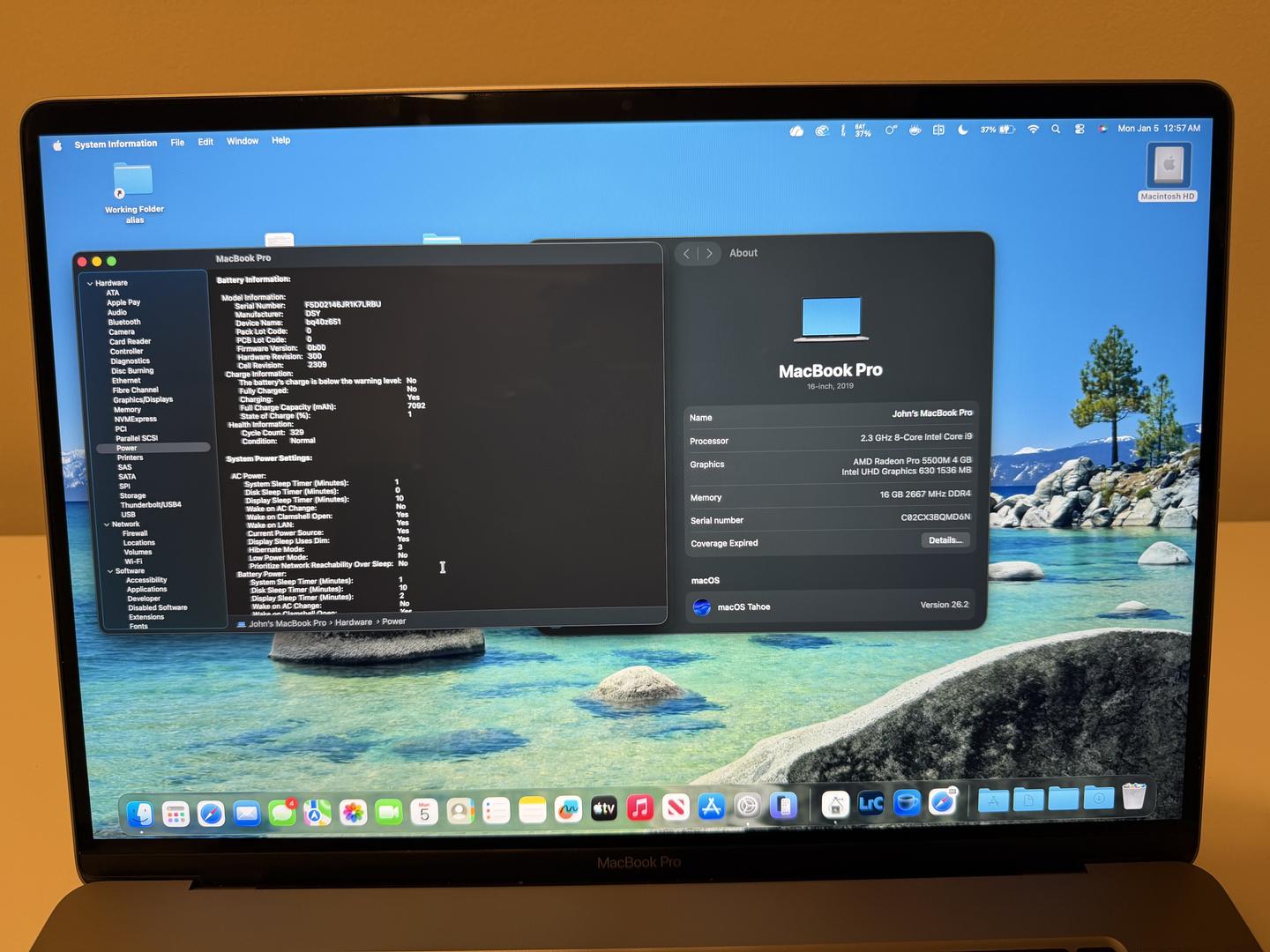Launch Music from the Dock
1270x952 pixels.
639,807
